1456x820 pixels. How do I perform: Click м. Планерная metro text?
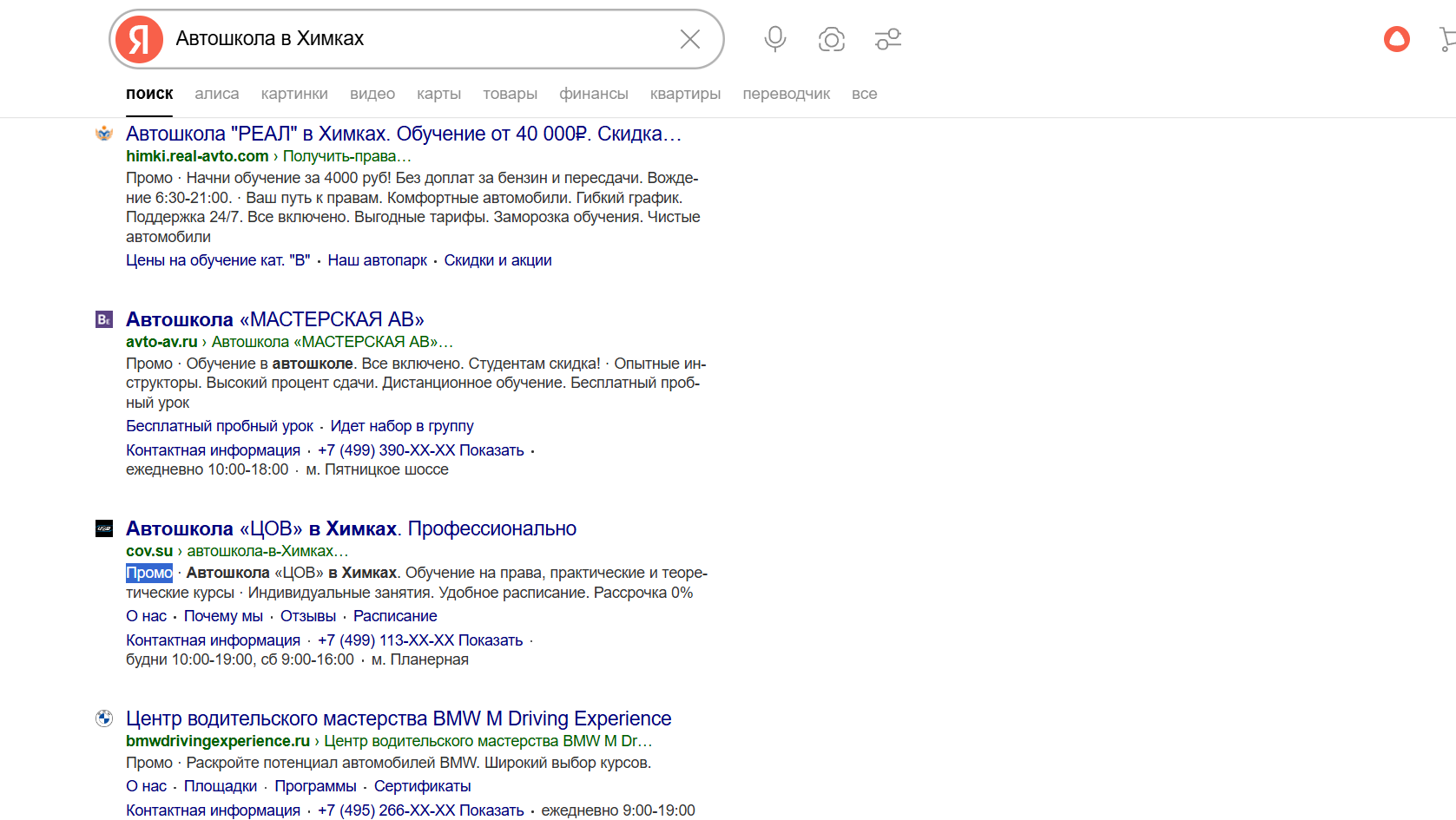coord(420,659)
